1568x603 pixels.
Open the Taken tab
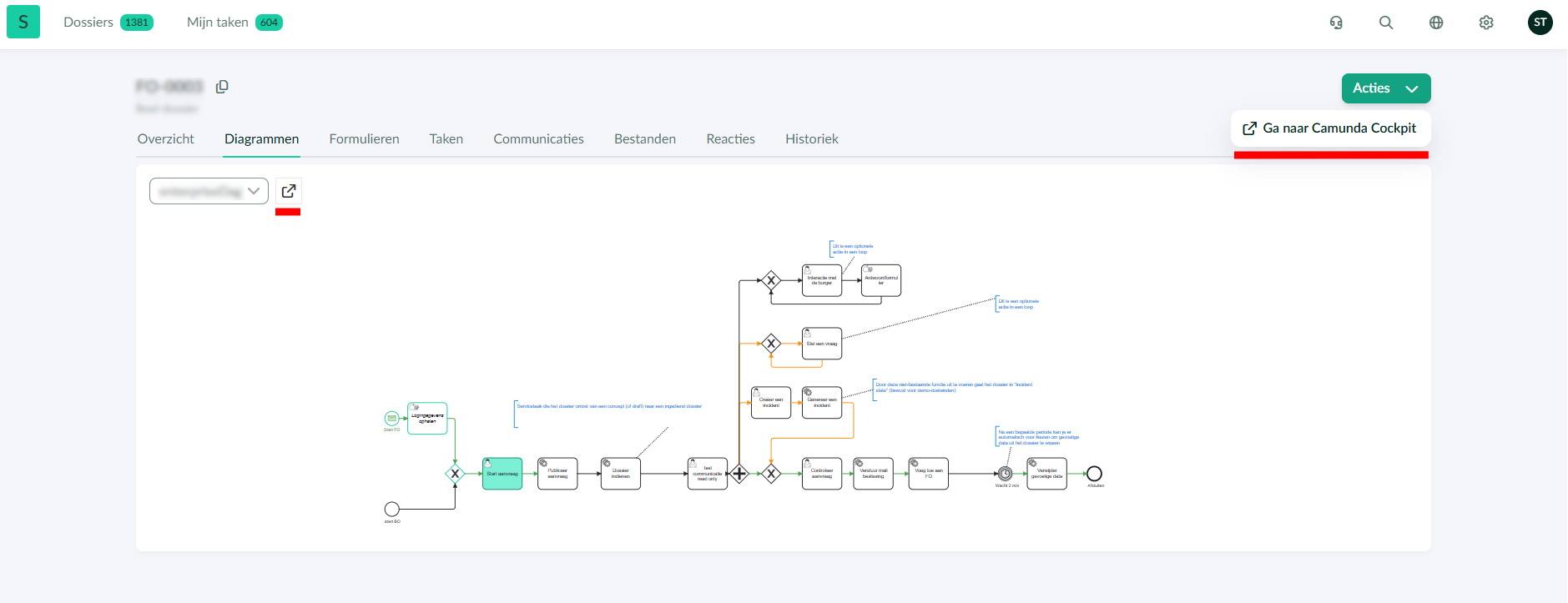click(446, 139)
